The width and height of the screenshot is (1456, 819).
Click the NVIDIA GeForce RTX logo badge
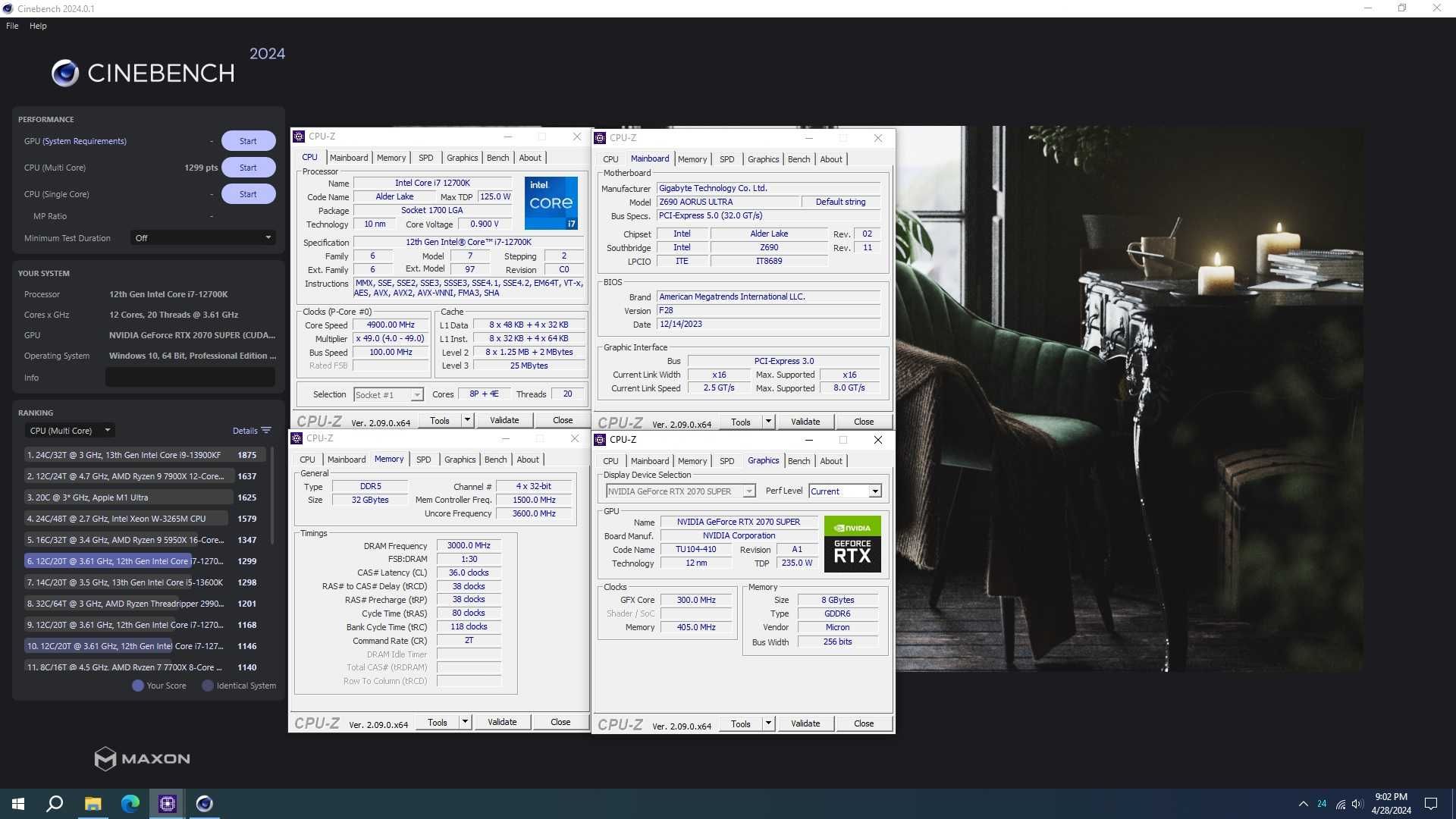click(852, 544)
